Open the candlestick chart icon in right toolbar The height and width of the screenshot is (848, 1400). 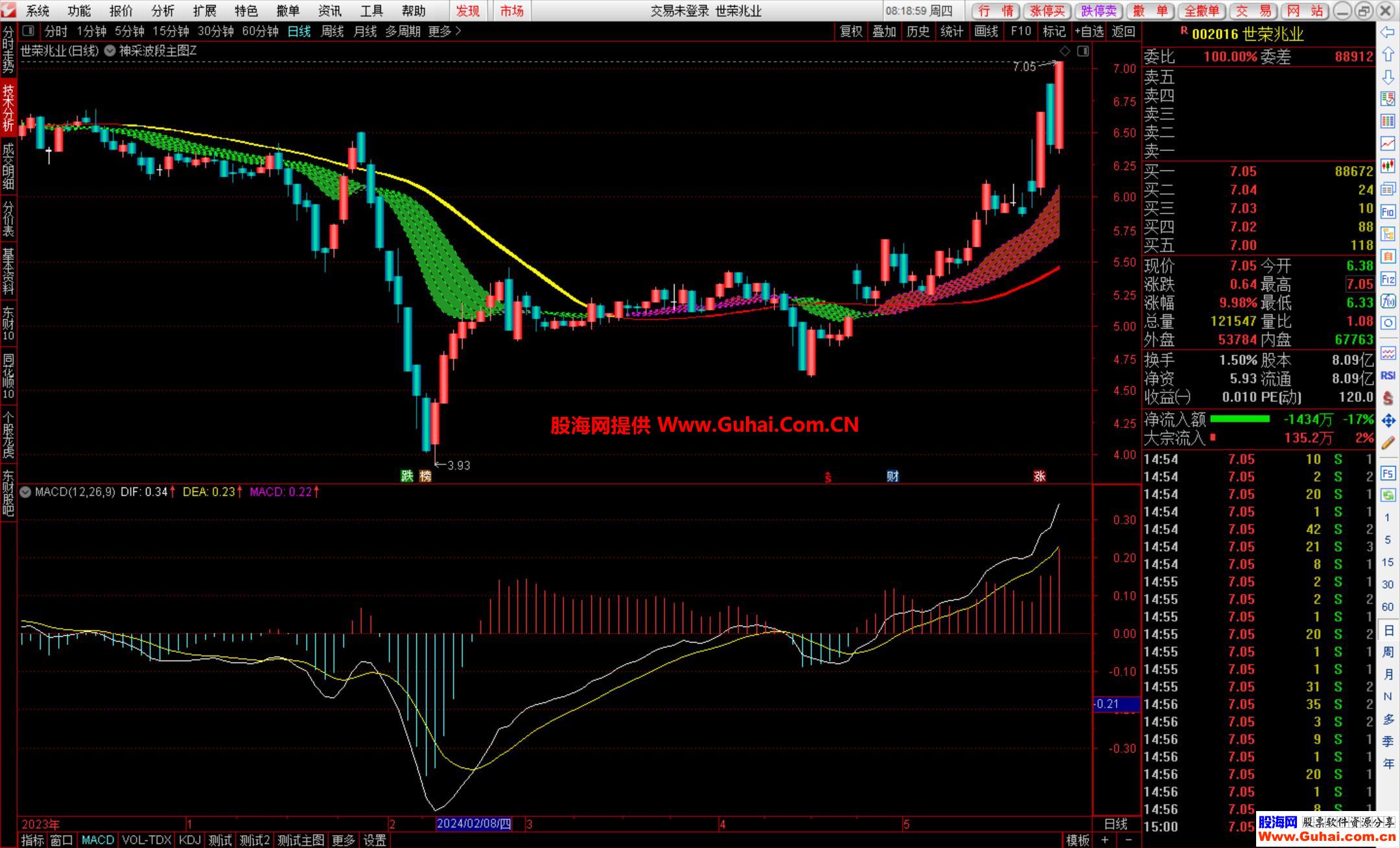(1388, 166)
